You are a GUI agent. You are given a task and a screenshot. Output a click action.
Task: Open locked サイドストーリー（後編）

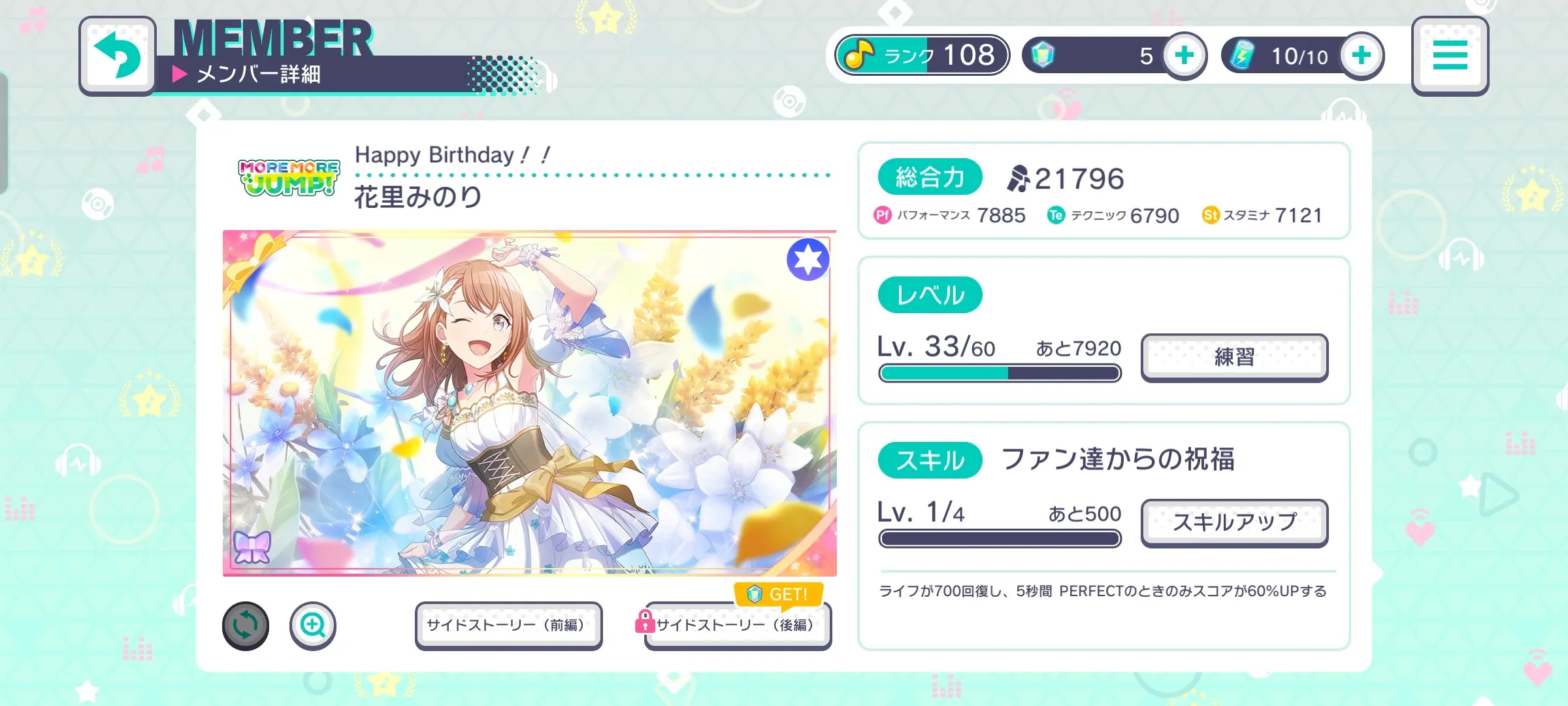738,626
